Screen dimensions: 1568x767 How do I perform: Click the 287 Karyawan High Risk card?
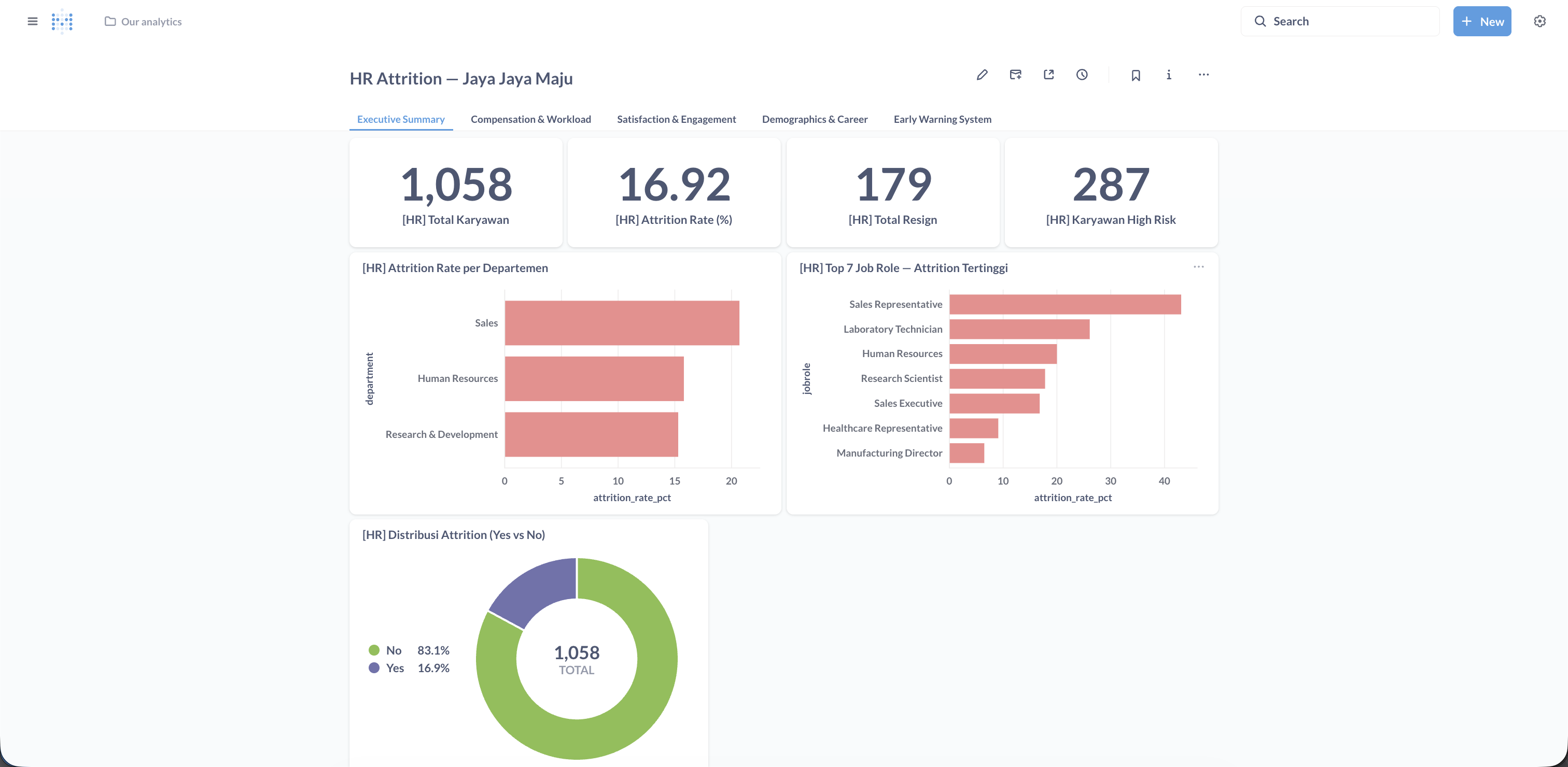click(1111, 192)
